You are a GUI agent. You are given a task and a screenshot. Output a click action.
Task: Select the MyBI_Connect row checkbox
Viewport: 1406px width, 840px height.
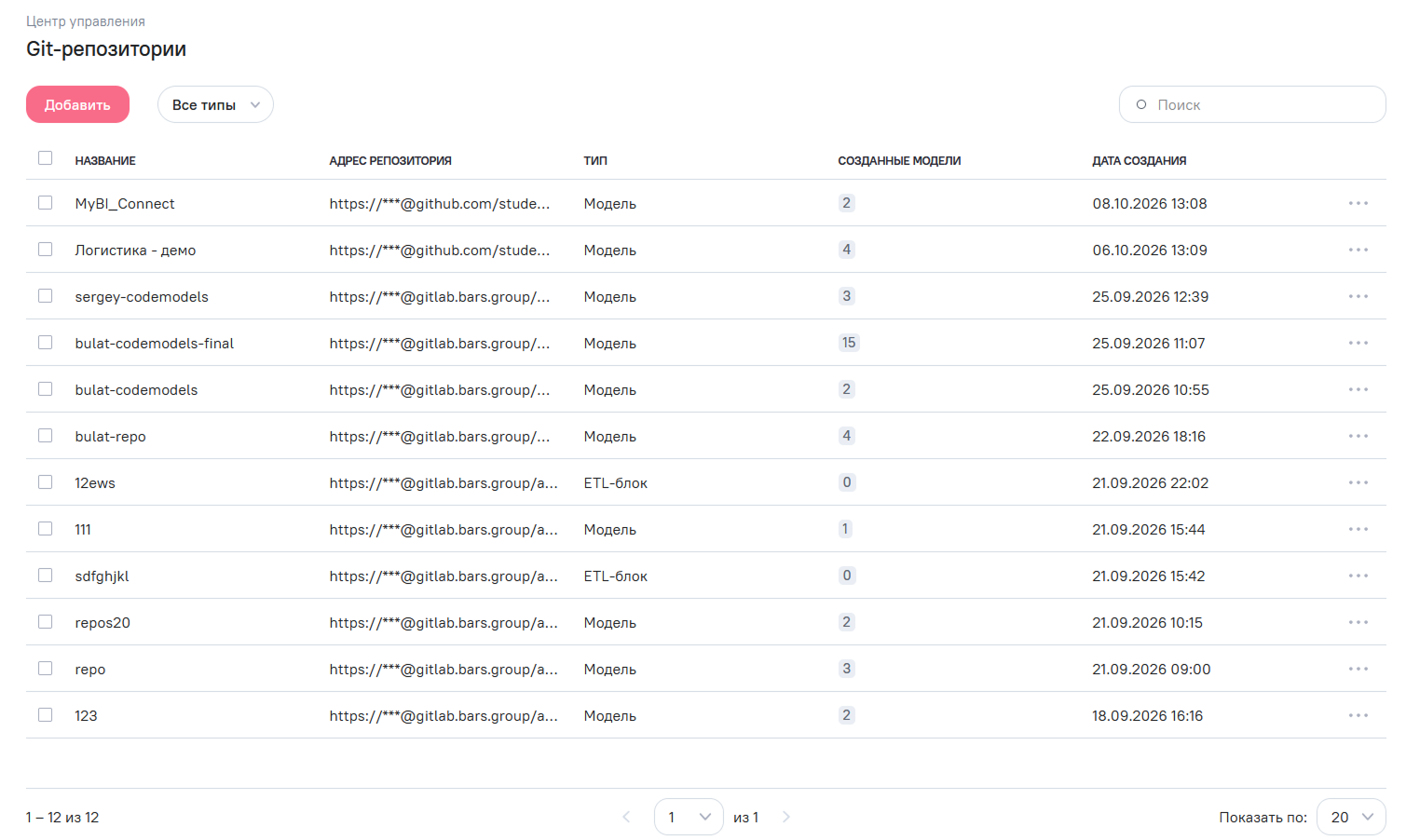click(45, 202)
